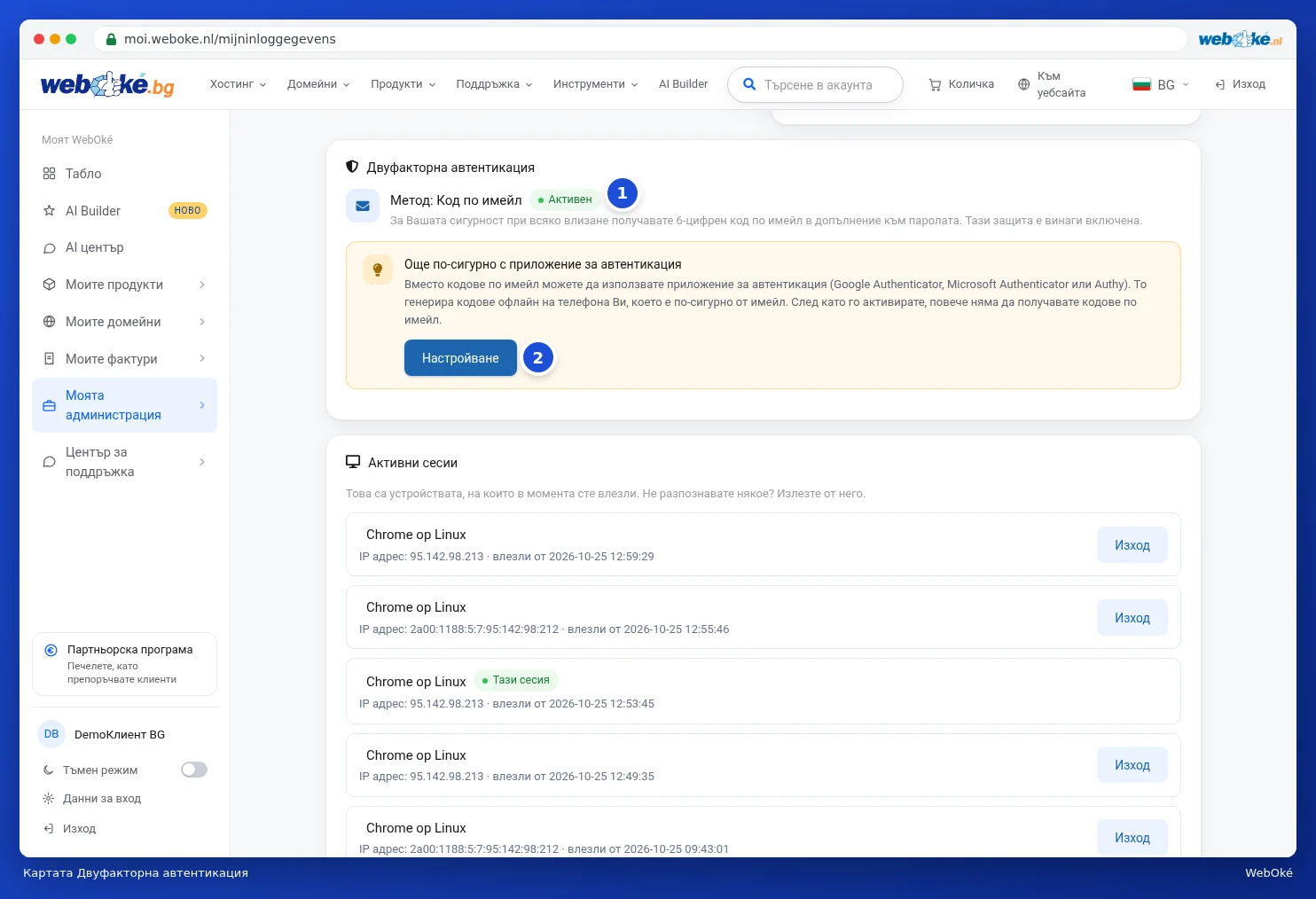
Task: Click the Център за поддръжка chat icon
Action: point(49,462)
